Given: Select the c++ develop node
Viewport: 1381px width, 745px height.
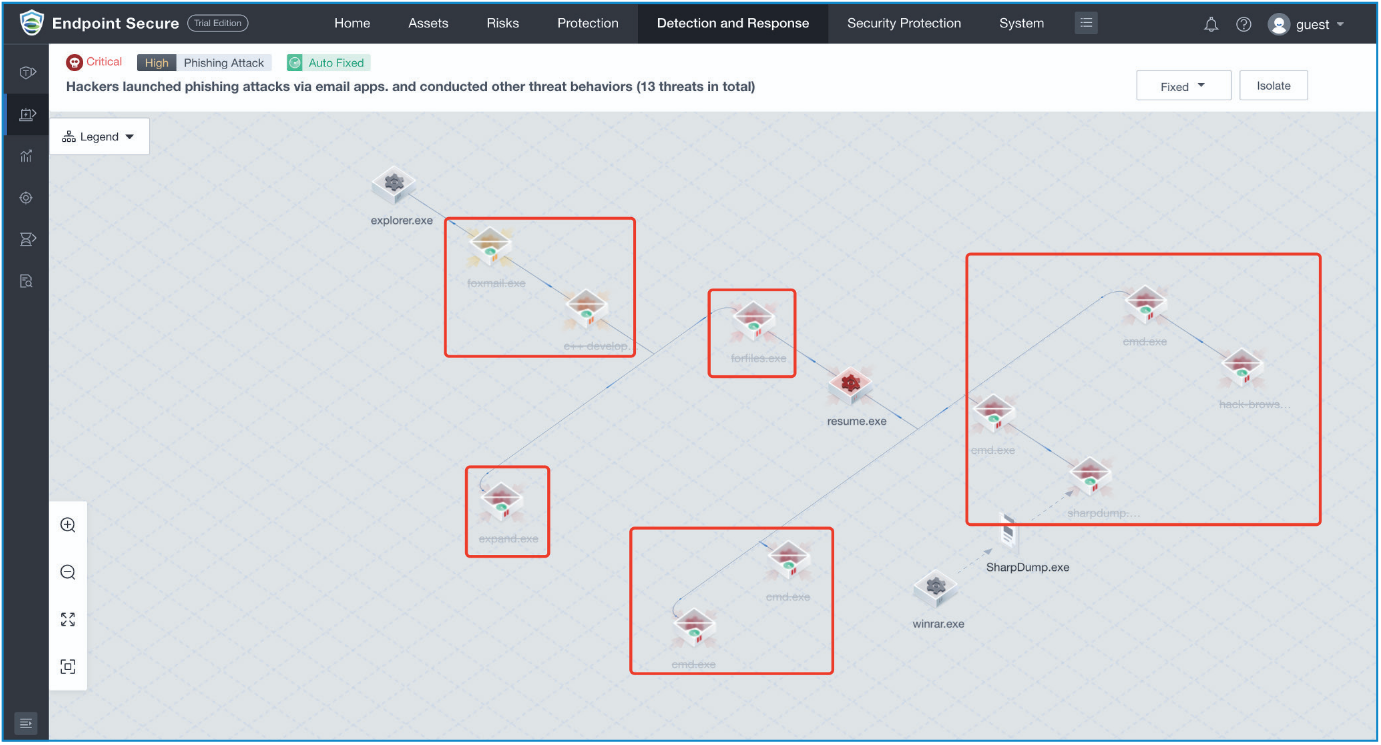Looking at the screenshot, I should pyautogui.click(x=587, y=308).
